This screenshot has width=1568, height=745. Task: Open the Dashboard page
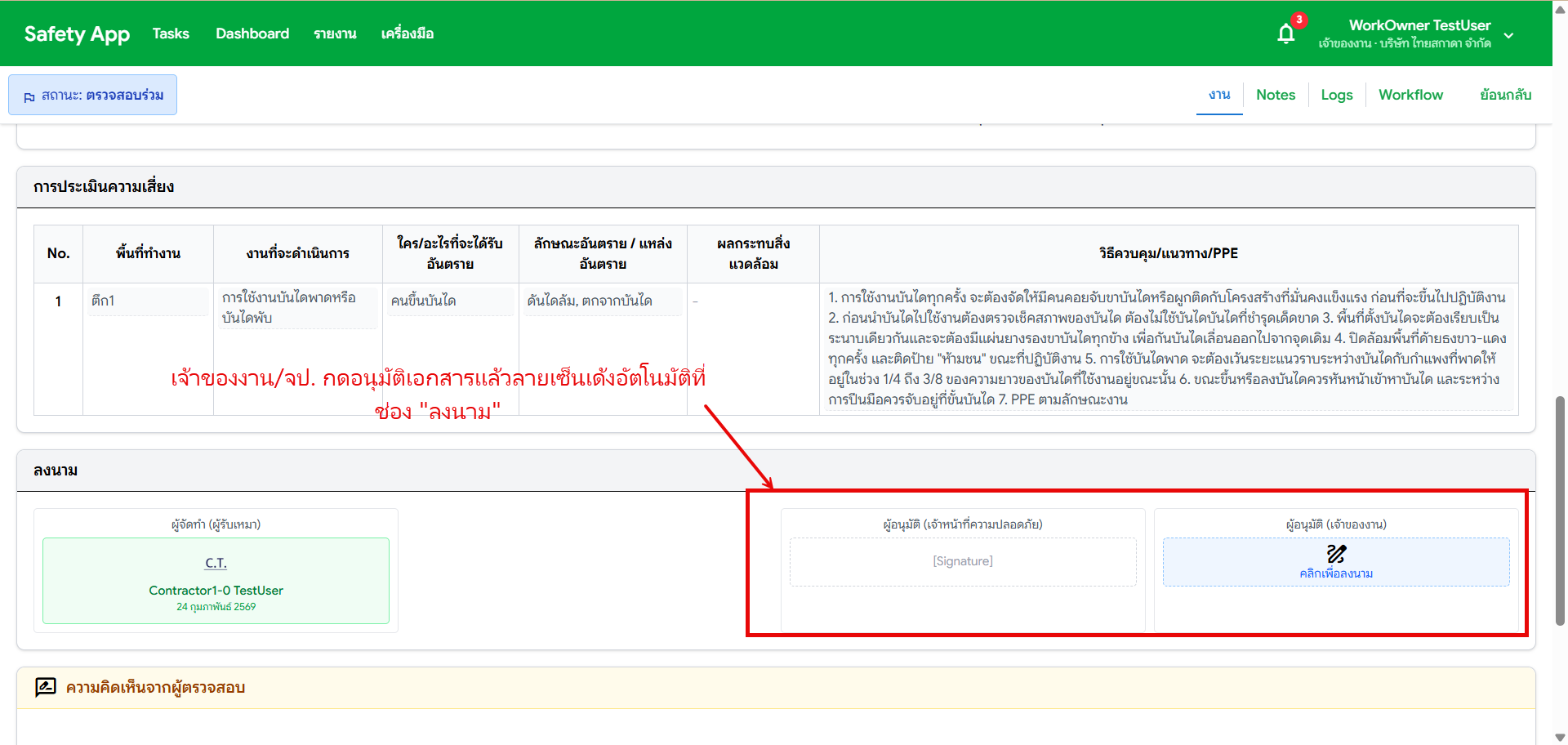(252, 33)
